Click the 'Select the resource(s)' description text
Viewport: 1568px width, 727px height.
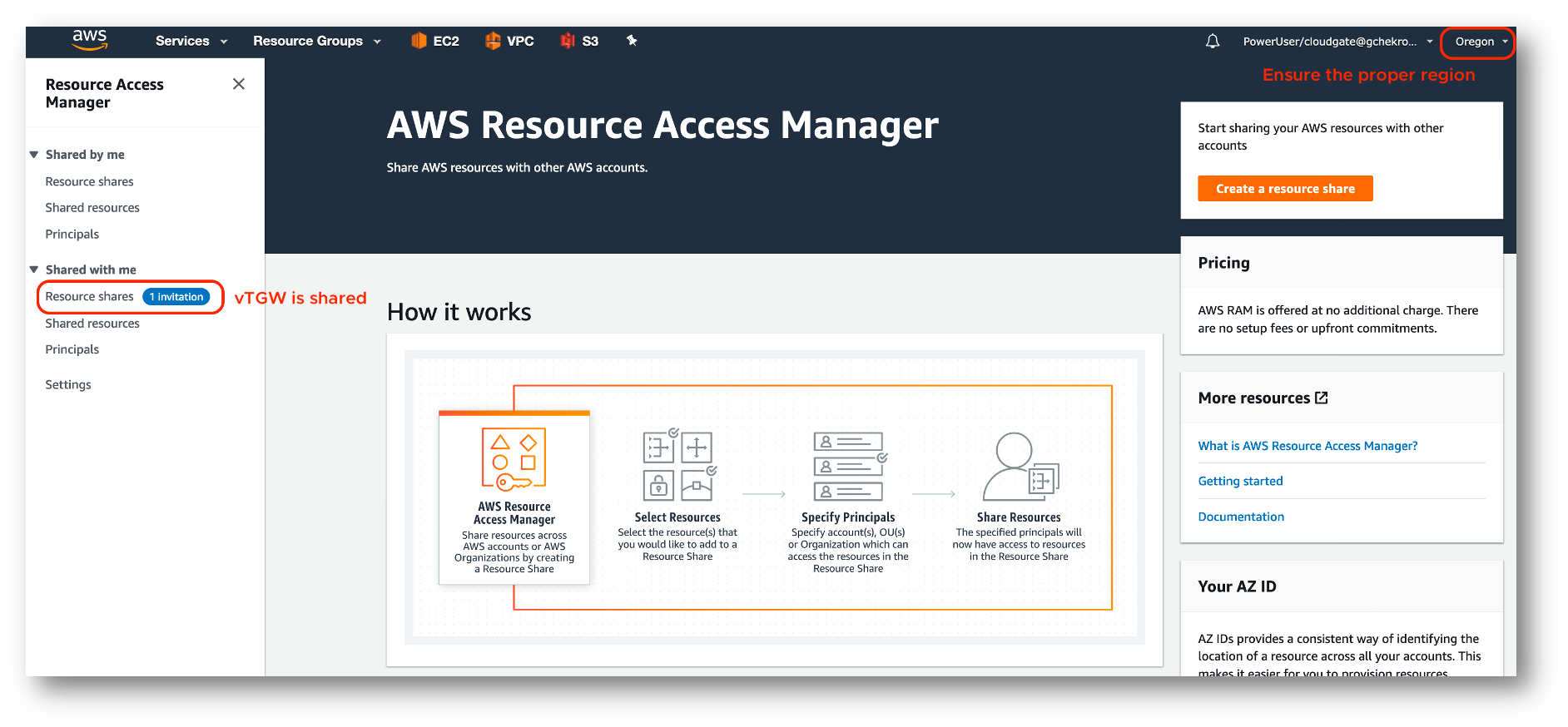(677, 544)
